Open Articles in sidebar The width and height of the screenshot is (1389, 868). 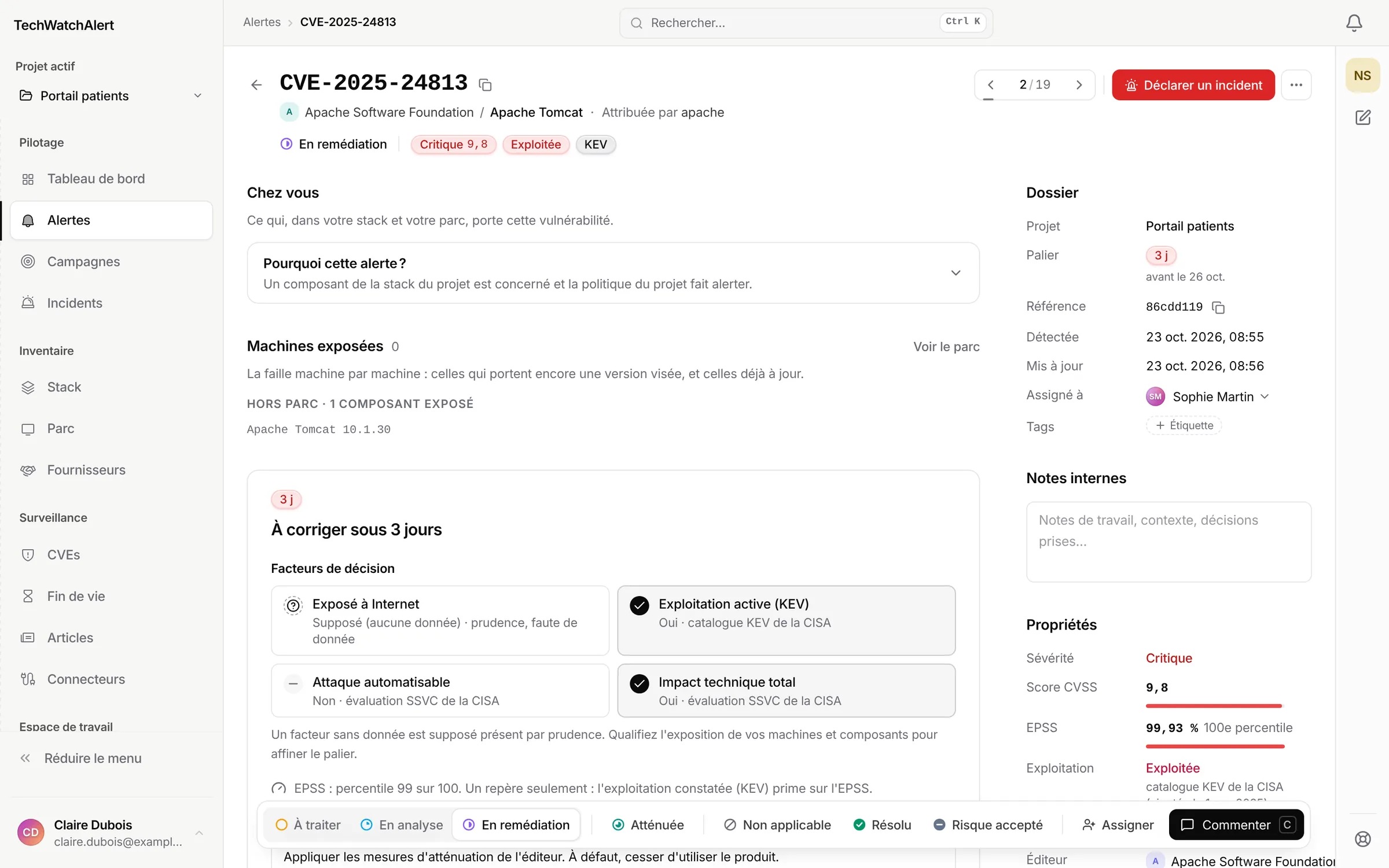pyautogui.click(x=111, y=638)
